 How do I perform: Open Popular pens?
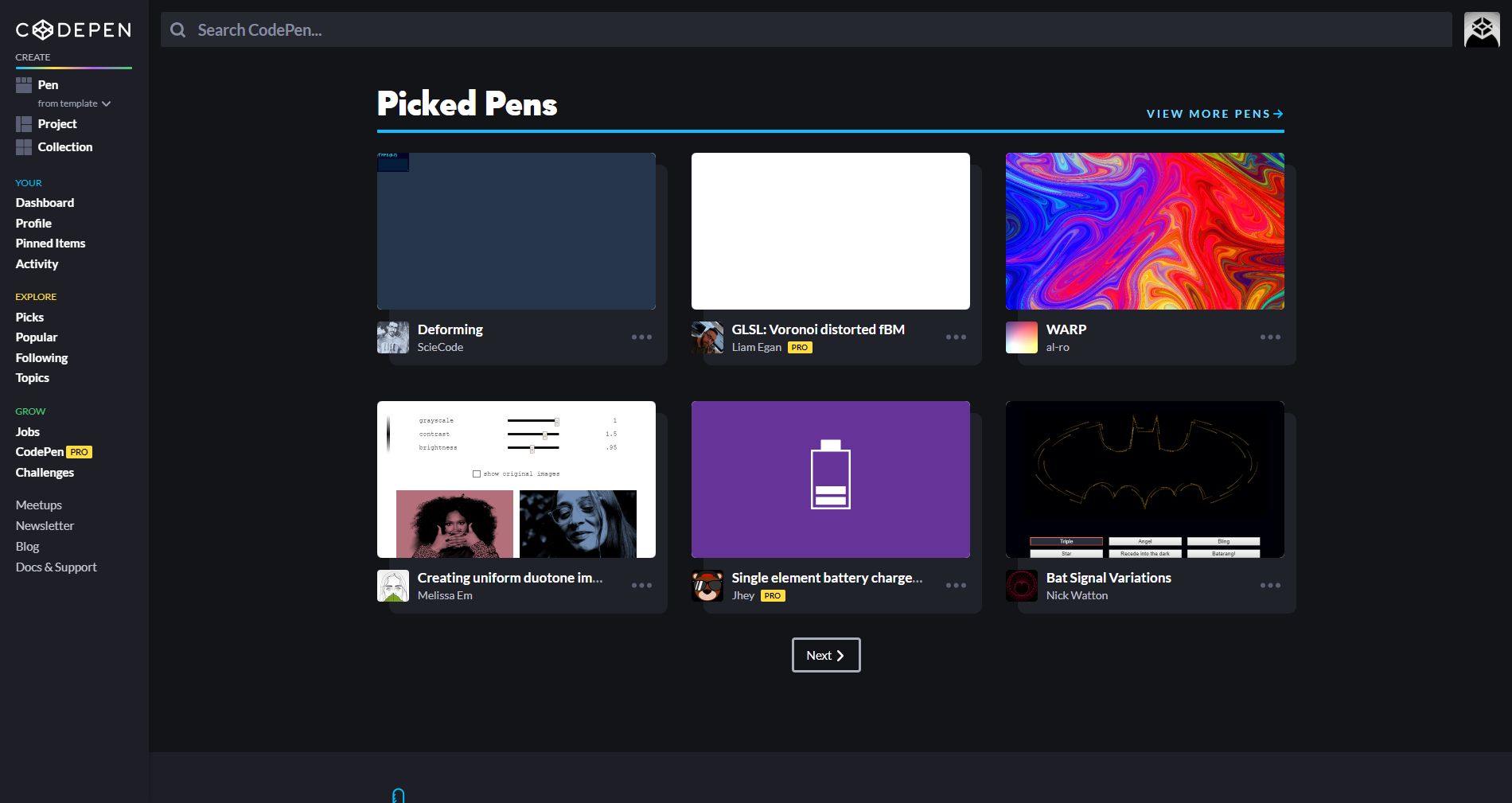pos(37,337)
